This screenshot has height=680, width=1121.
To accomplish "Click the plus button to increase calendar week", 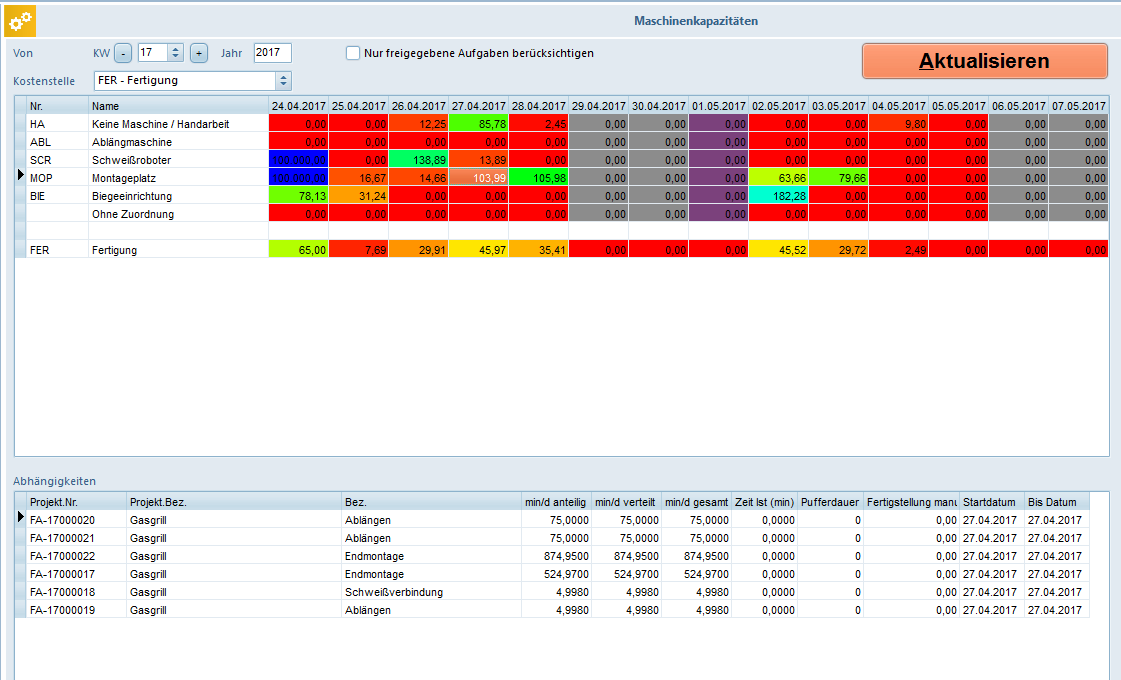I will click(x=199, y=53).
